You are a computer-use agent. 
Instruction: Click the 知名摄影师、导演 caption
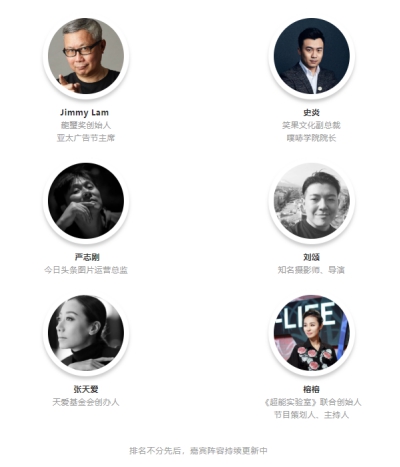(x=311, y=270)
